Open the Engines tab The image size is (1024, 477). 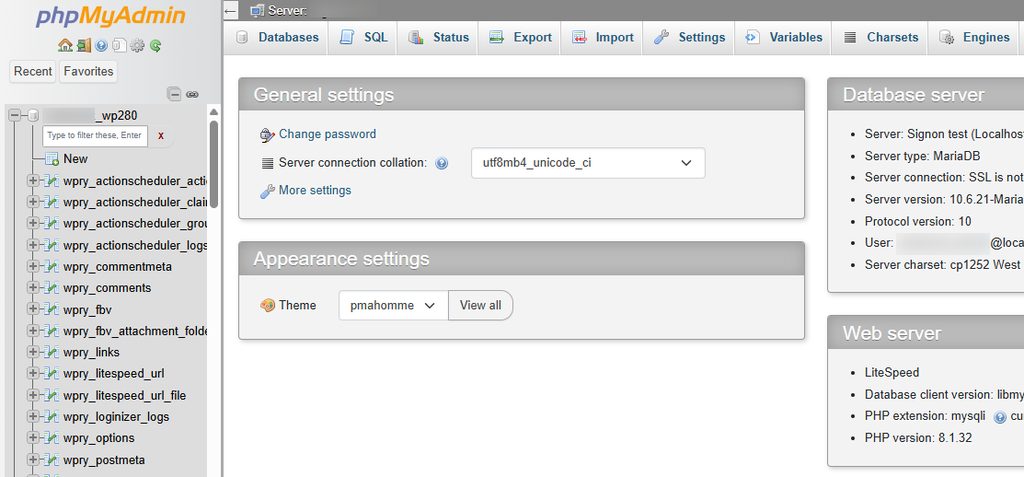click(x=974, y=37)
